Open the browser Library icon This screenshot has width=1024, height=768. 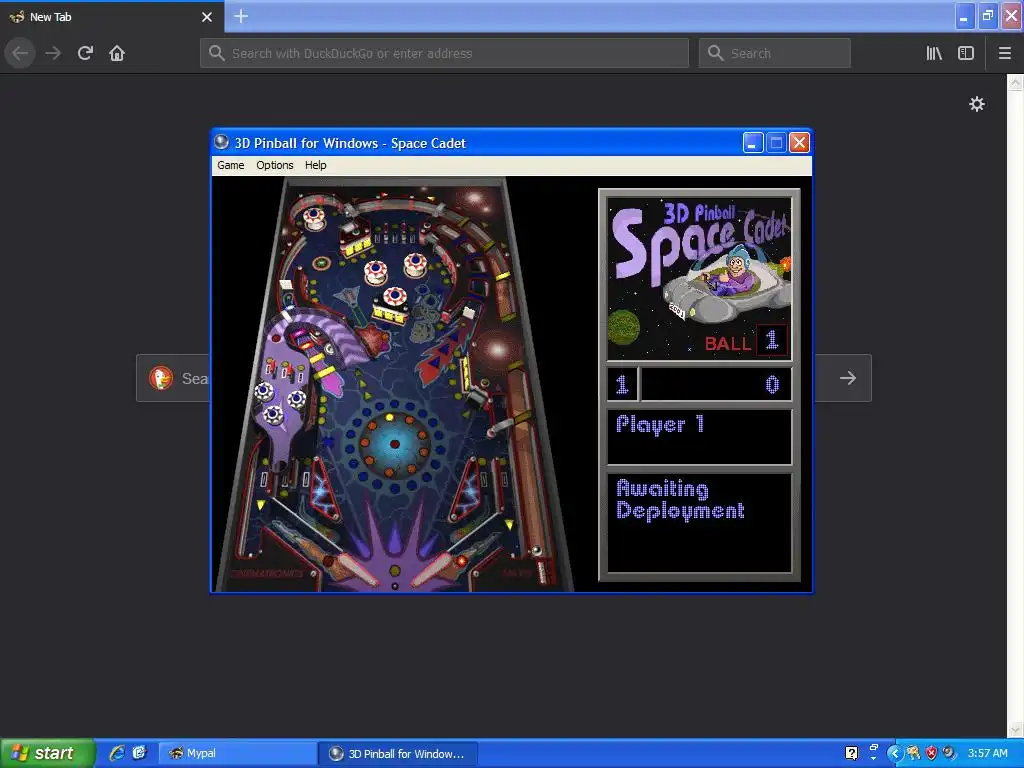click(x=934, y=53)
